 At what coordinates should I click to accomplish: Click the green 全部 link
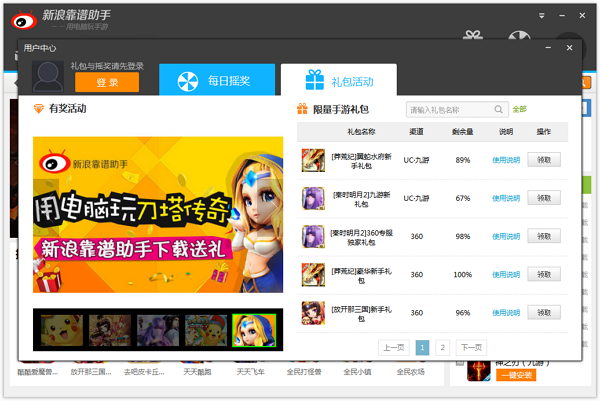pos(519,109)
